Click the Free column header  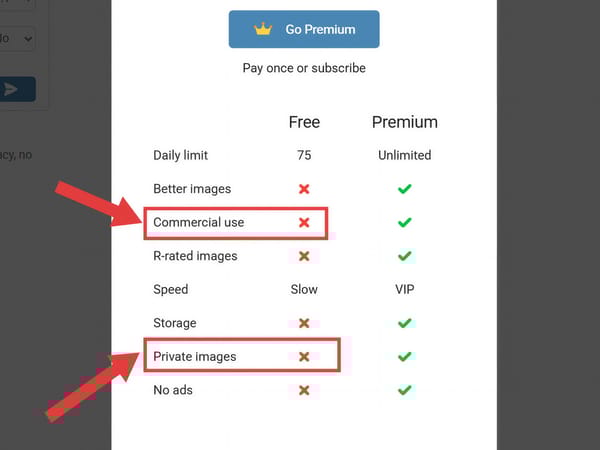304,122
